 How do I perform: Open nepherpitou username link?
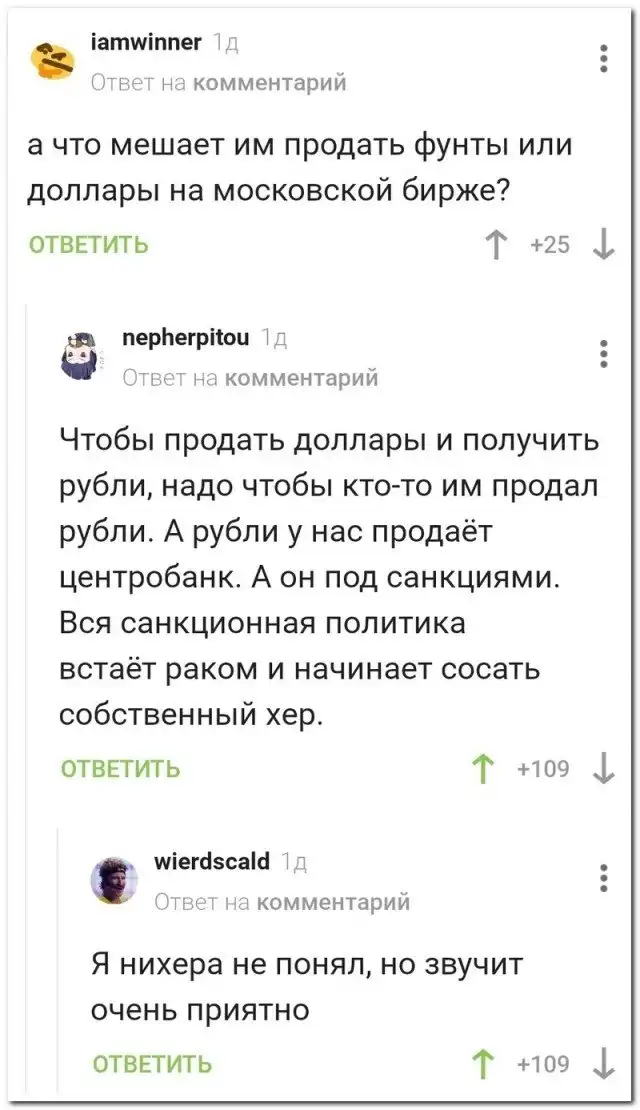click(184, 339)
